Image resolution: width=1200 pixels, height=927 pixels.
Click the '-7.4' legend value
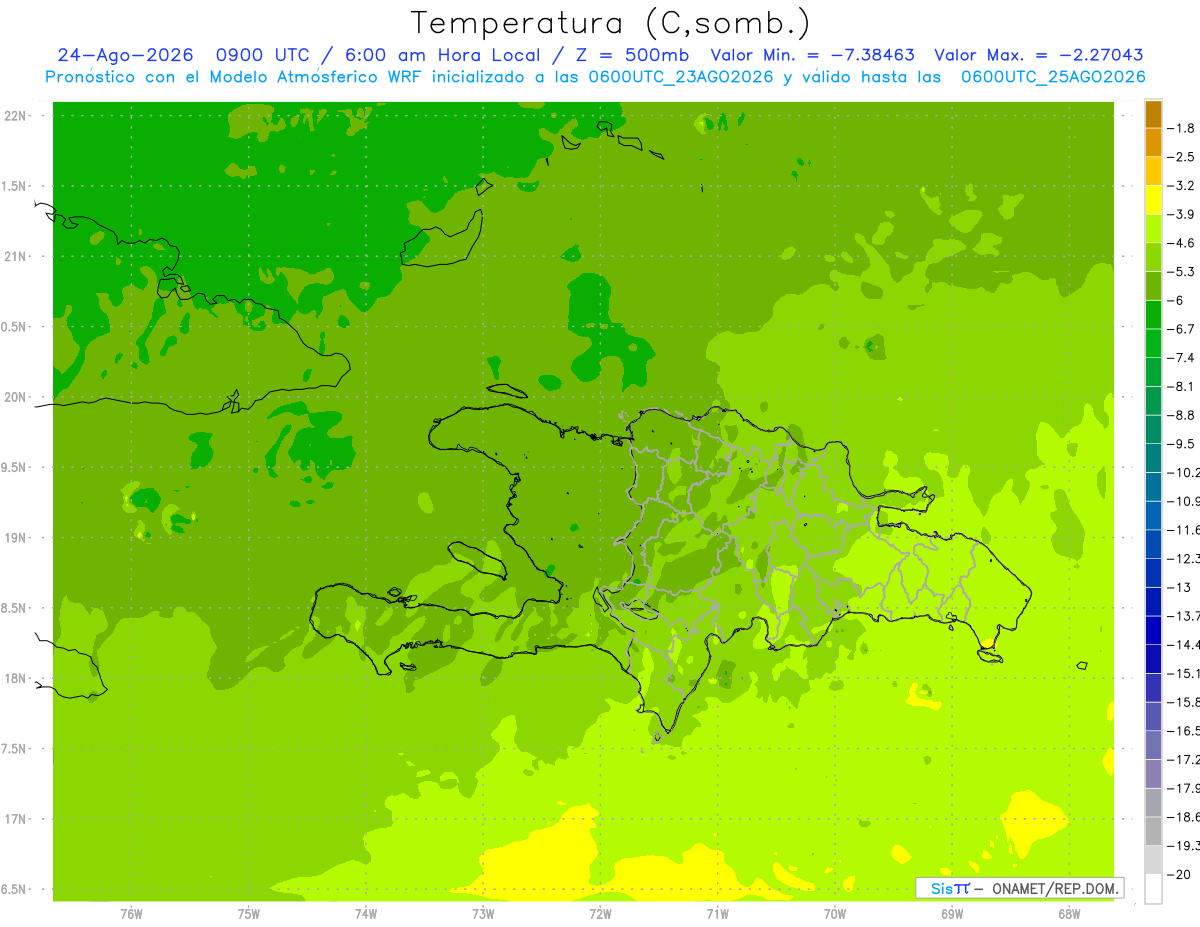[x=1182, y=358]
